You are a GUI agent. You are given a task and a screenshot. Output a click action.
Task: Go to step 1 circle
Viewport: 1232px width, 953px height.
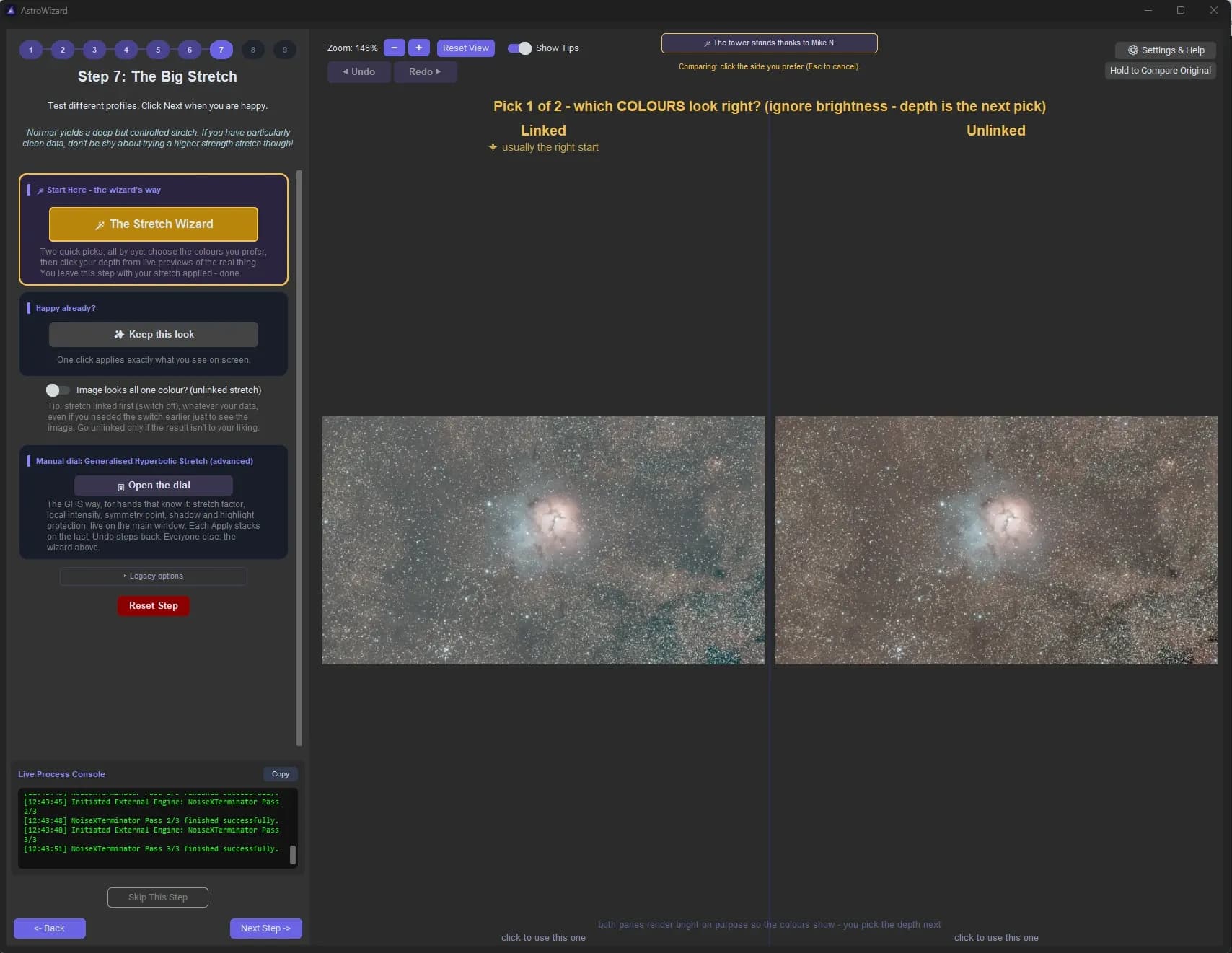[31, 50]
